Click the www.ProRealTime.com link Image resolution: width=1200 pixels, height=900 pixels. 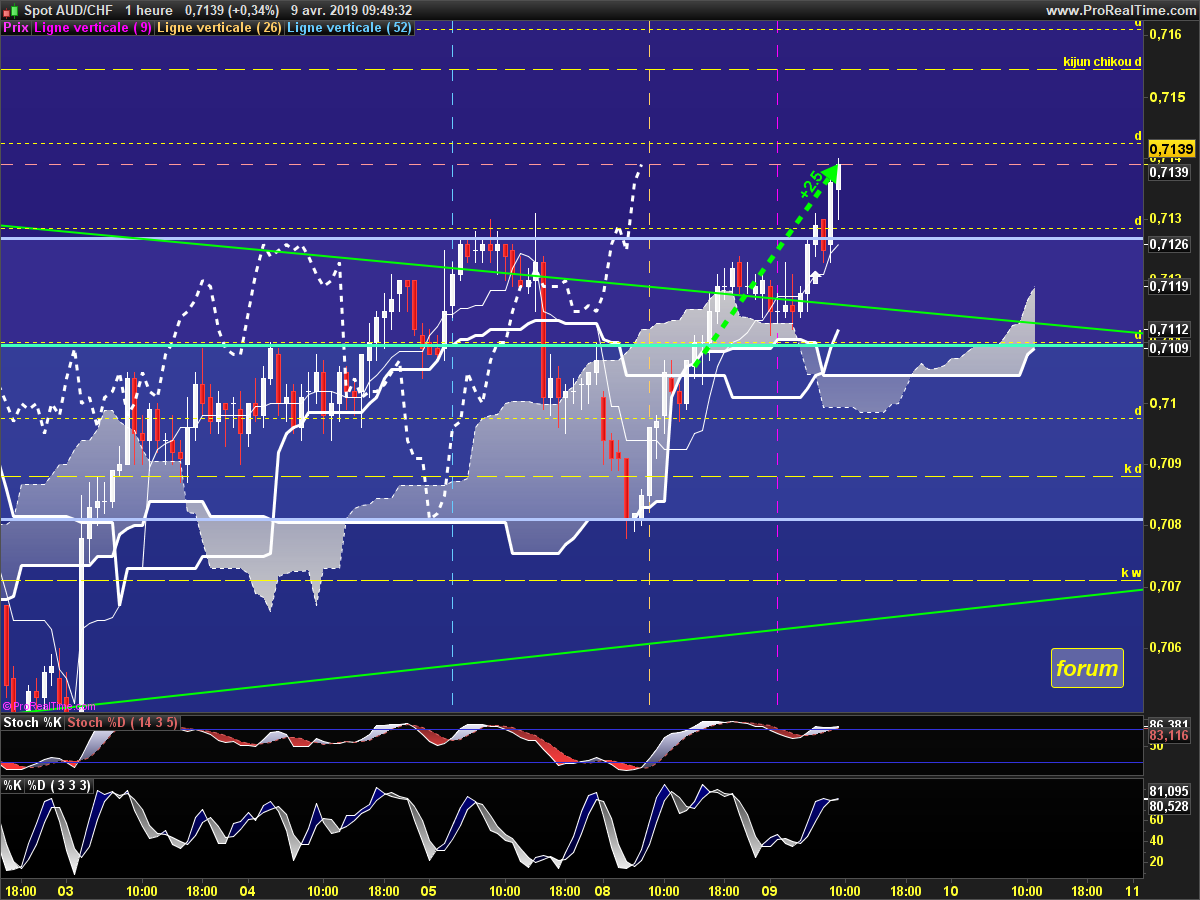1120,10
